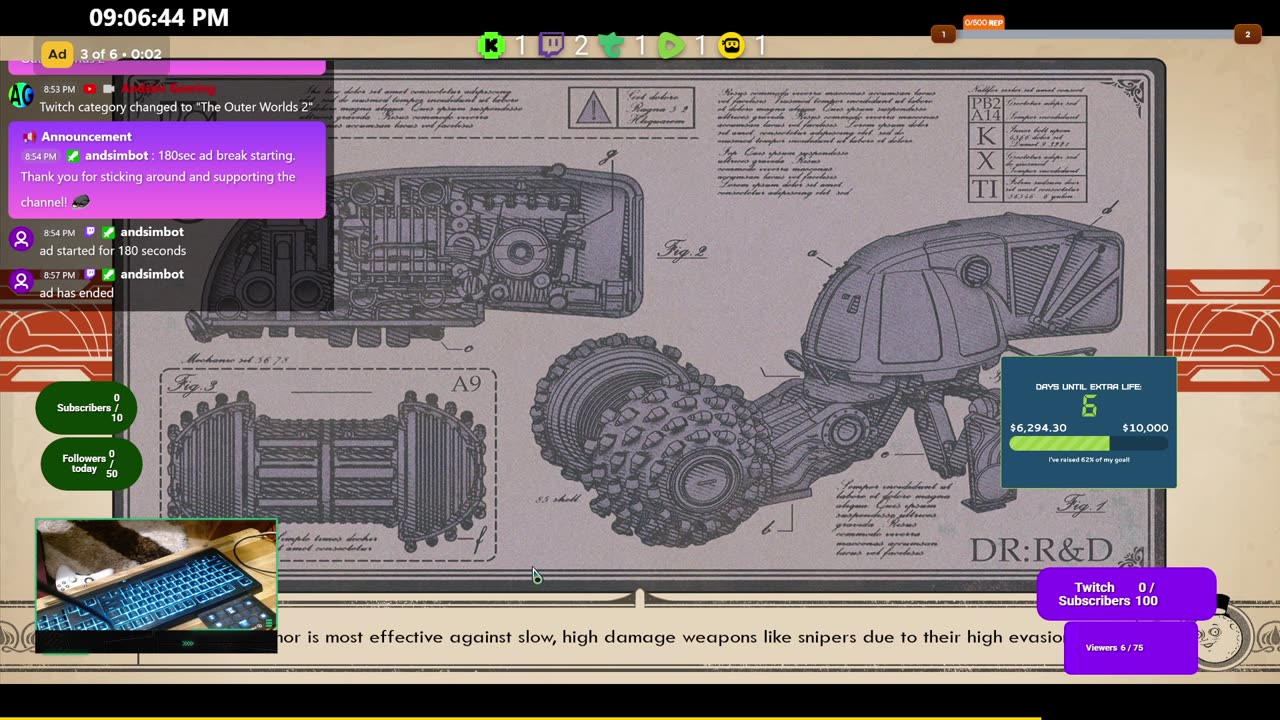Click 'Twitch category changed to The Outer Worlds 2' message

(176, 107)
